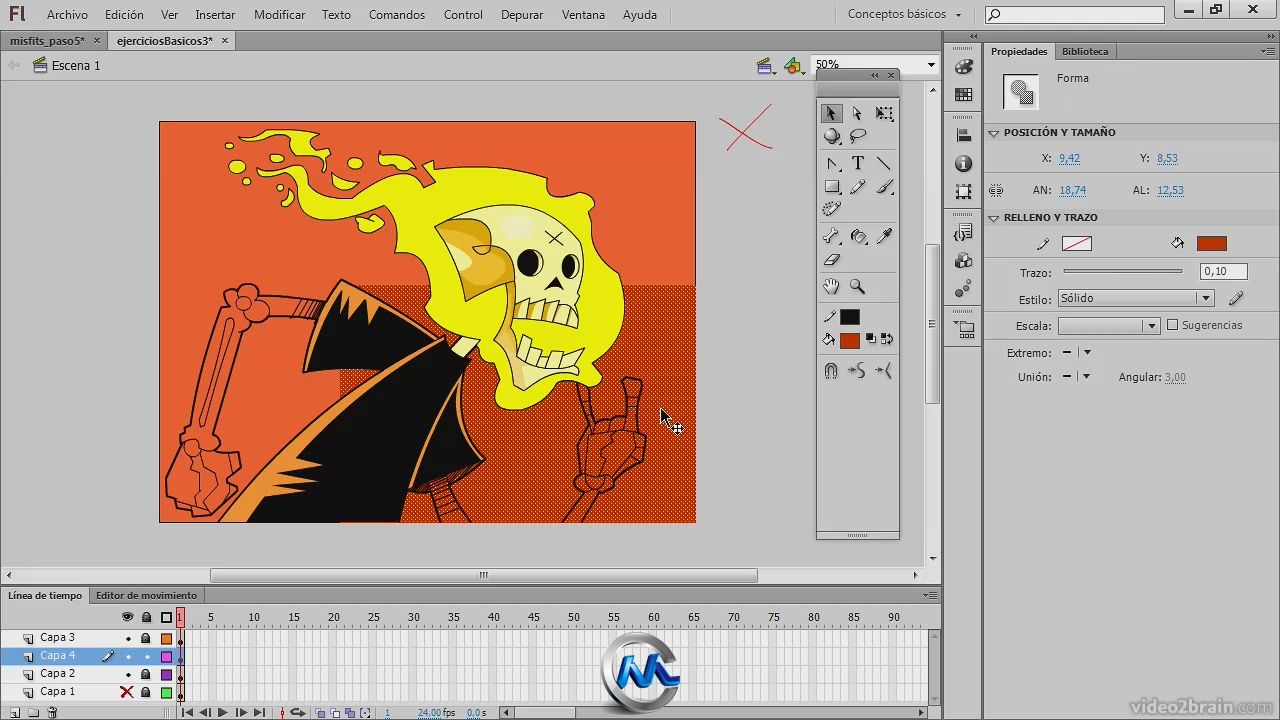Select the Rectangle tool
This screenshot has height=720, width=1280.
[831, 187]
